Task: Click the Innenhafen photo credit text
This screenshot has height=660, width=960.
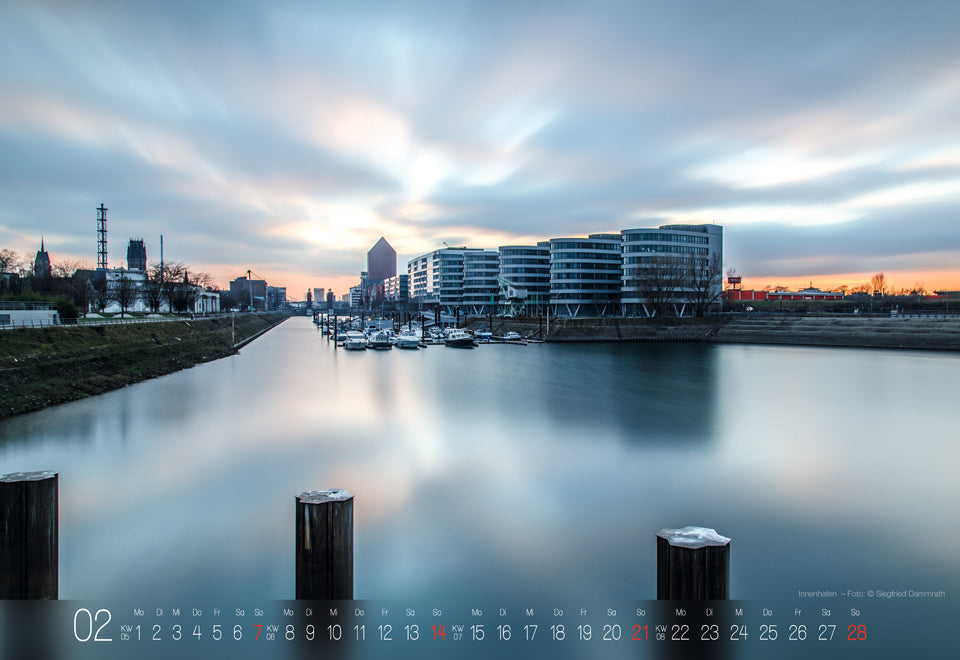Action: coord(871,594)
